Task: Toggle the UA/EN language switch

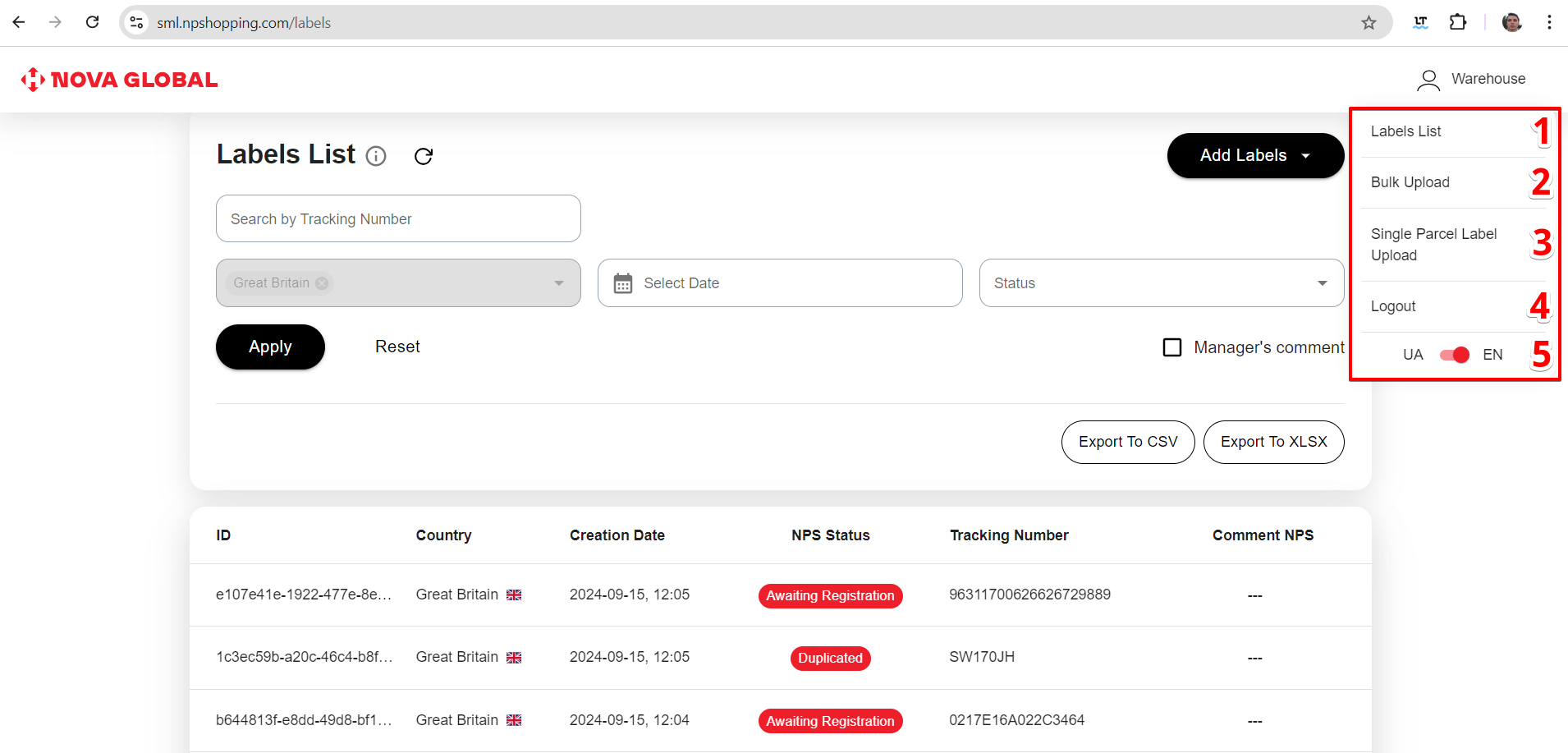Action: [x=1454, y=355]
